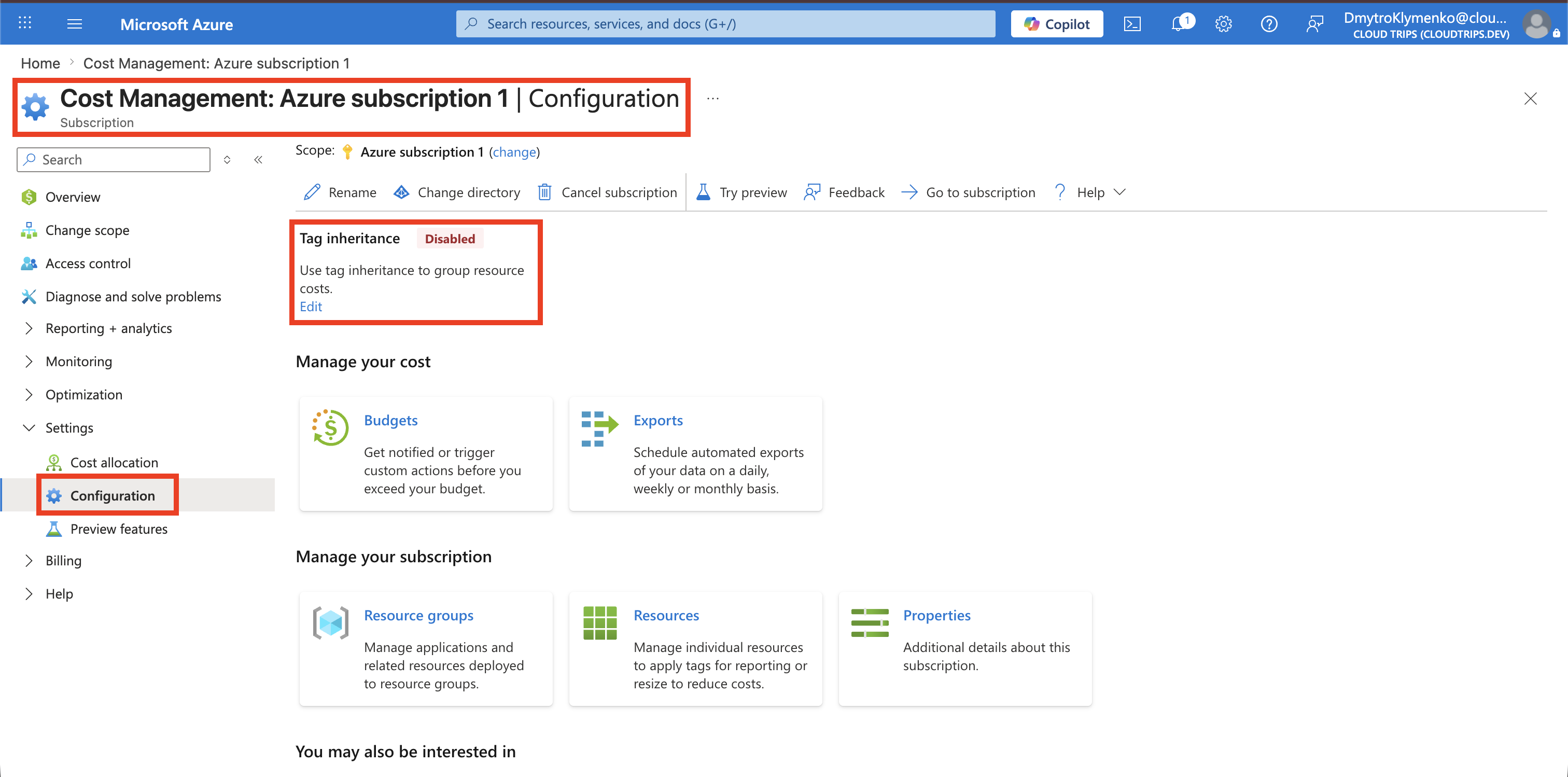Screen dimensions: 1568x777
Task: Expand Reporting + analytics section
Action: pyautogui.click(x=109, y=328)
